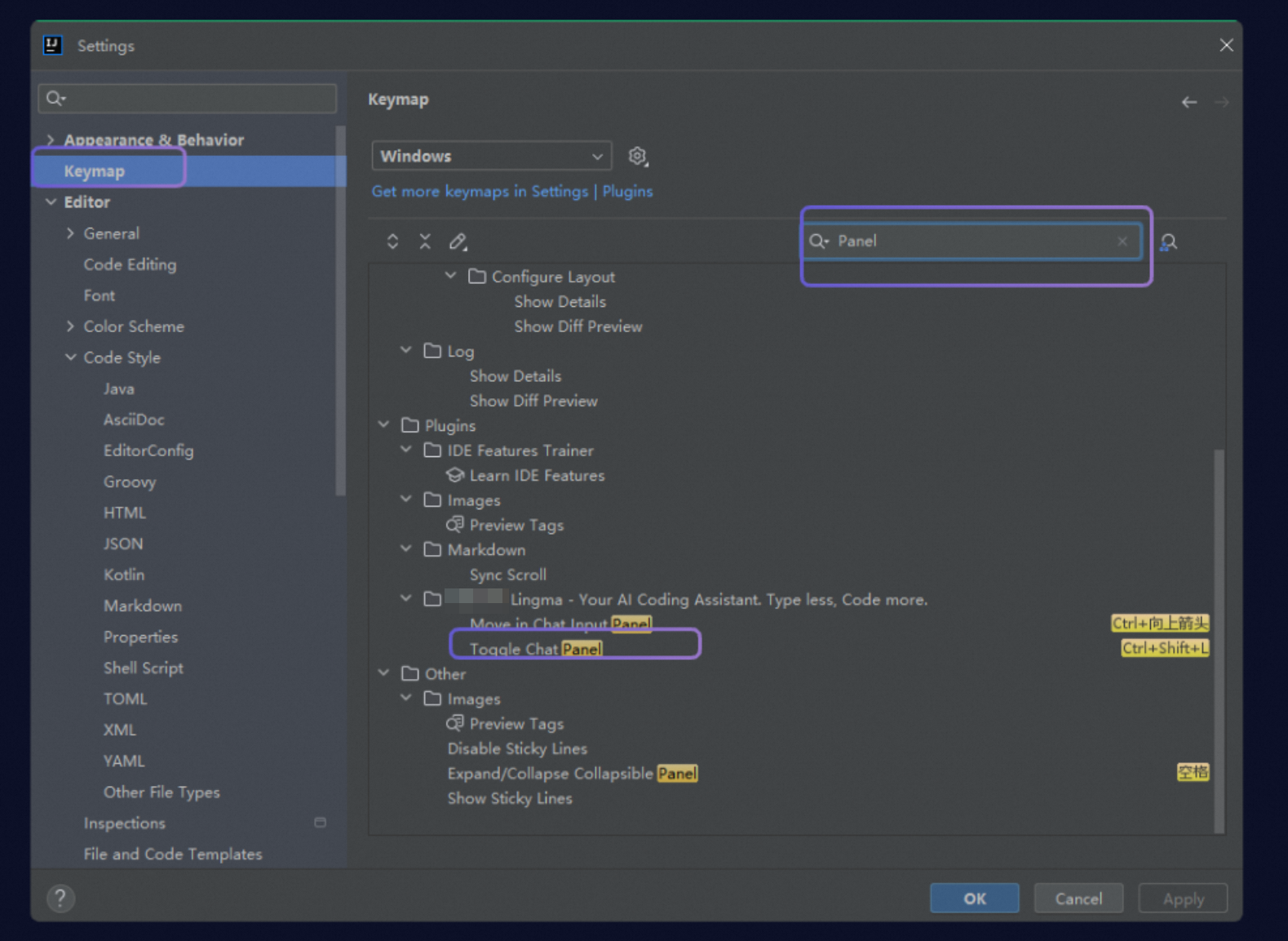Click the OK button
This screenshot has width=1288, height=941.
[x=975, y=899]
